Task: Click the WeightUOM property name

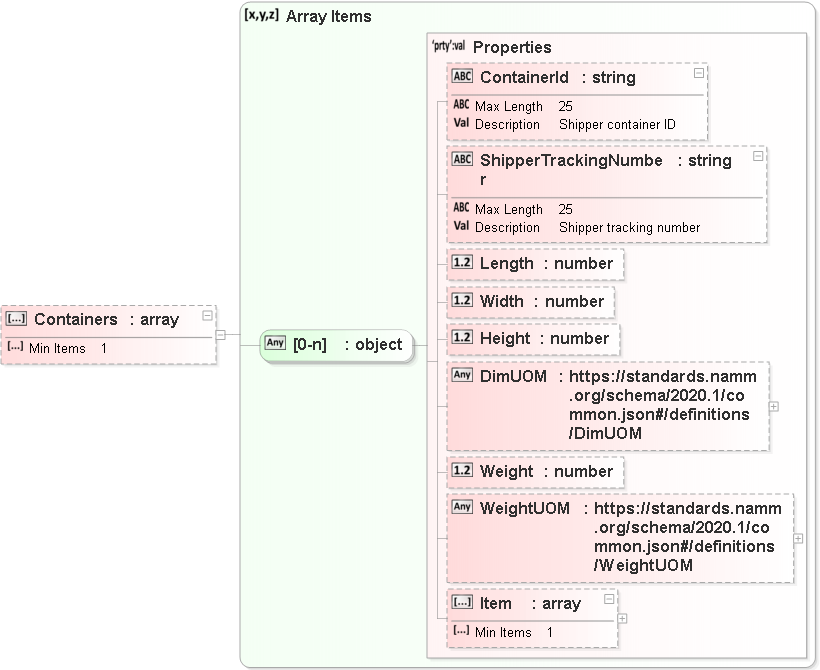Action: coord(525,508)
